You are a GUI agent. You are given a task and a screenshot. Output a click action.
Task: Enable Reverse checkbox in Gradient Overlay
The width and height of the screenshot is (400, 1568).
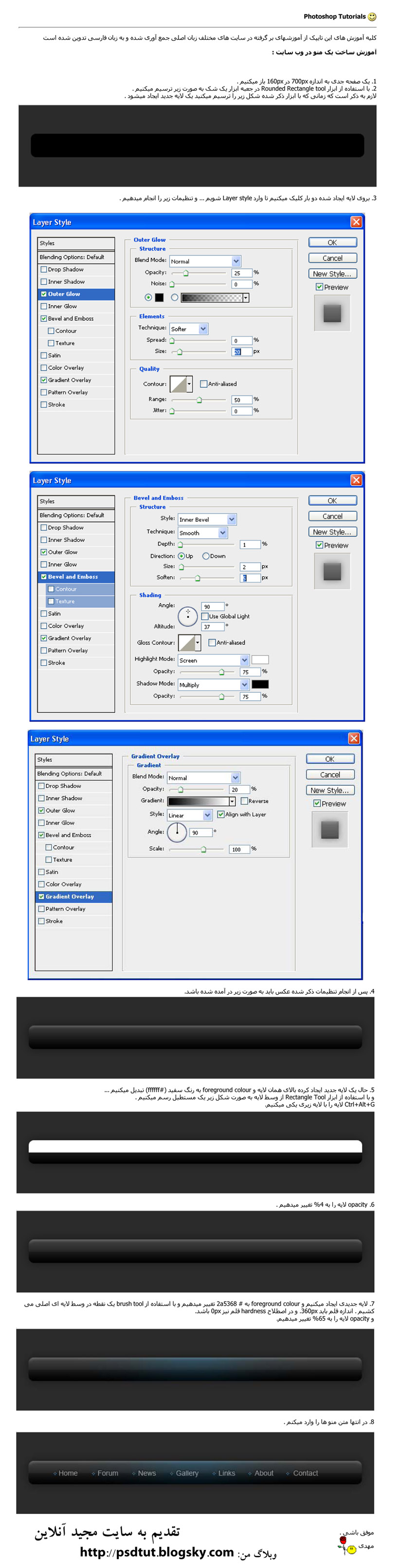(243, 801)
